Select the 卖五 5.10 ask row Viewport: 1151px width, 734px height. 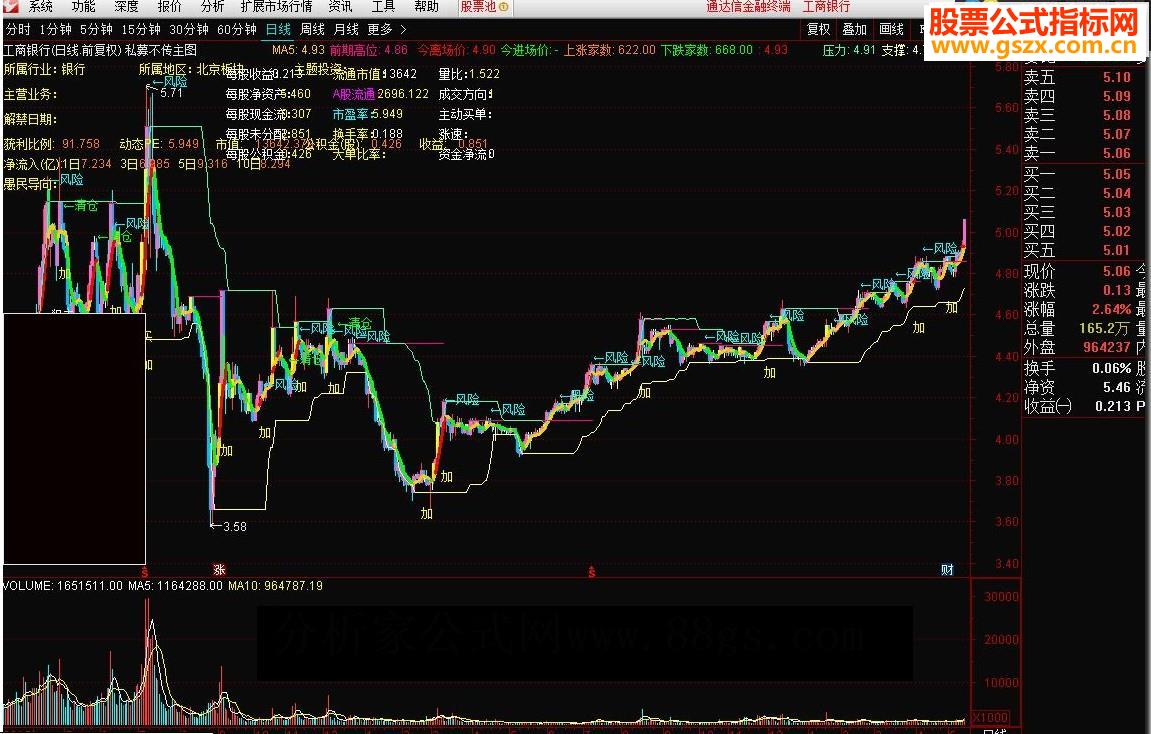[x=1078, y=77]
